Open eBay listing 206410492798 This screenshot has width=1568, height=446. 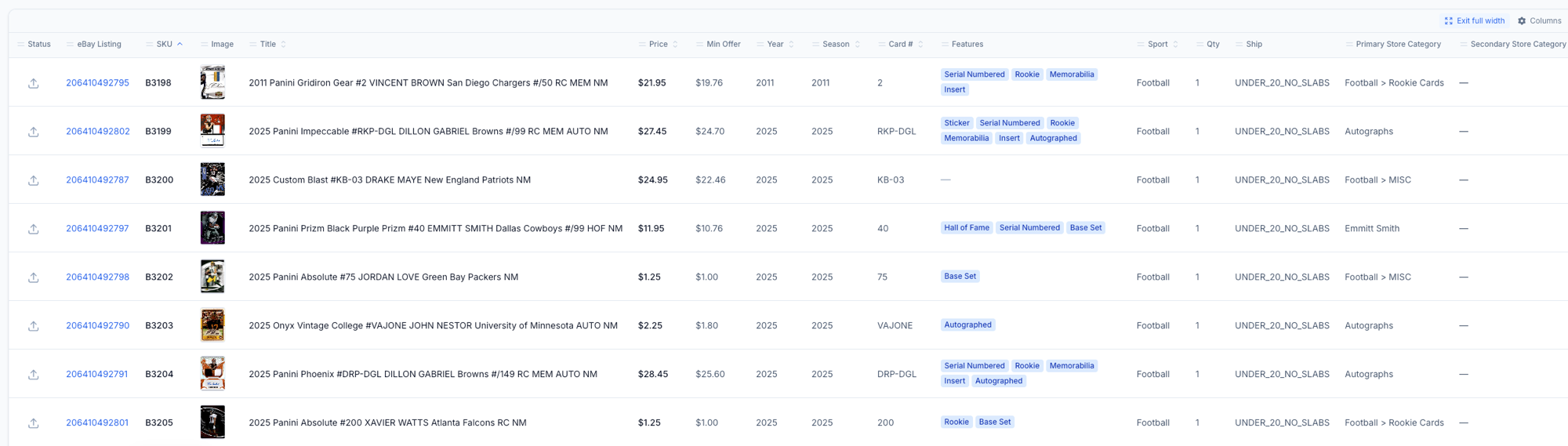97,277
